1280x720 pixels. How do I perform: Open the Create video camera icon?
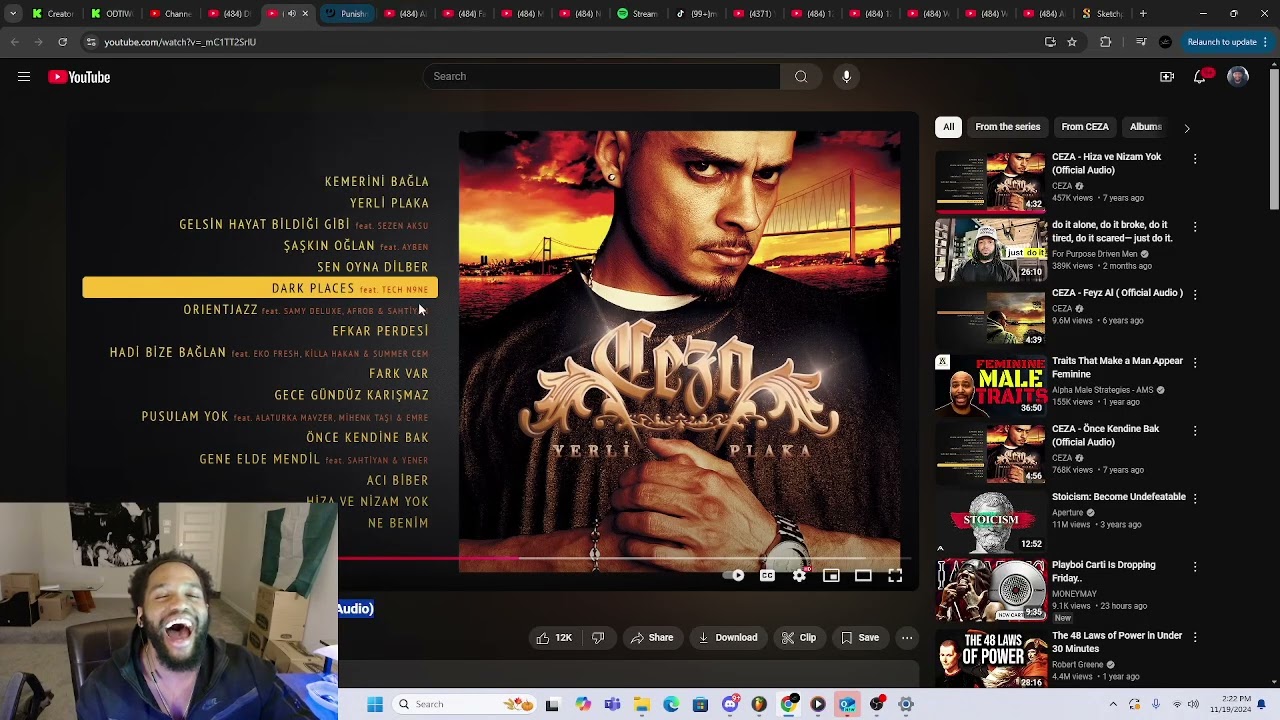(1167, 77)
